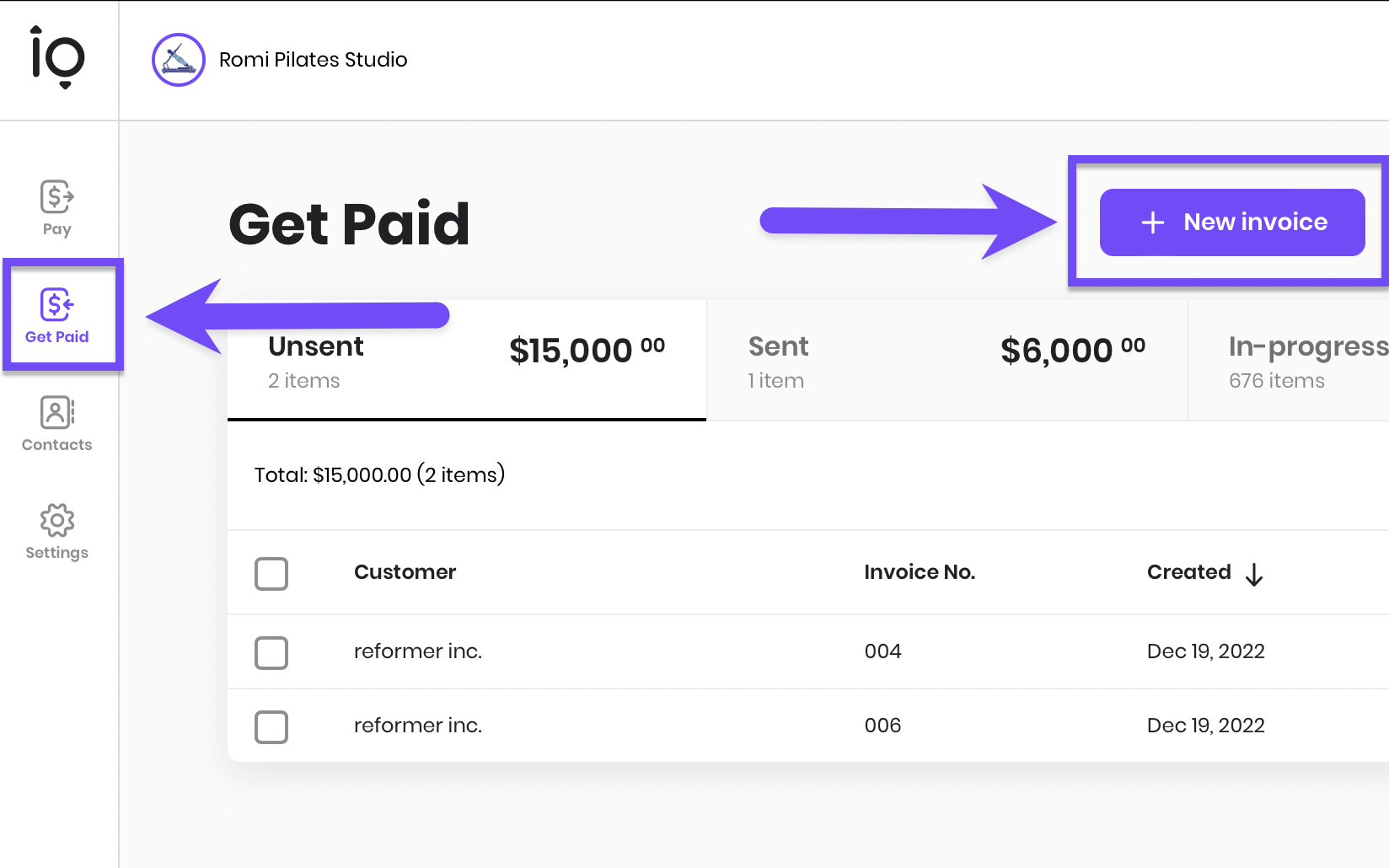Click the Get Paid page heading
The image size is (1389, 868).
[x=349, y=224]
